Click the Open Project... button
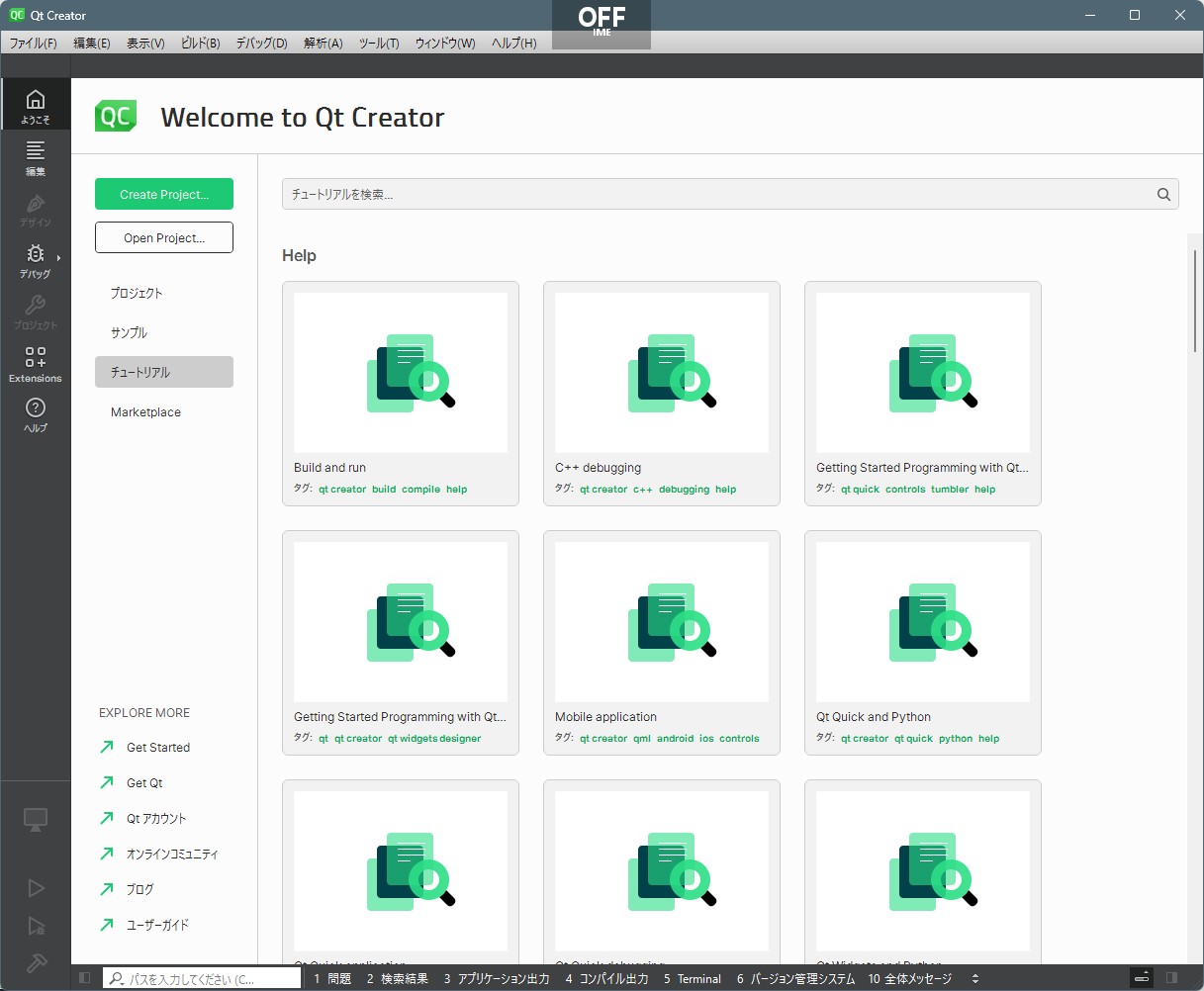Screen dimensions: 1204x991 click(x=164, y=237)
